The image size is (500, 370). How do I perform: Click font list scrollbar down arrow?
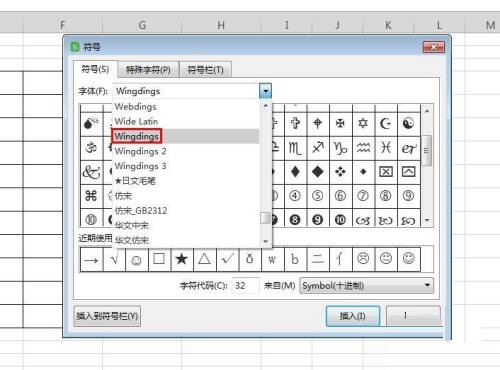pyautogui.click(x=266, y=241)
